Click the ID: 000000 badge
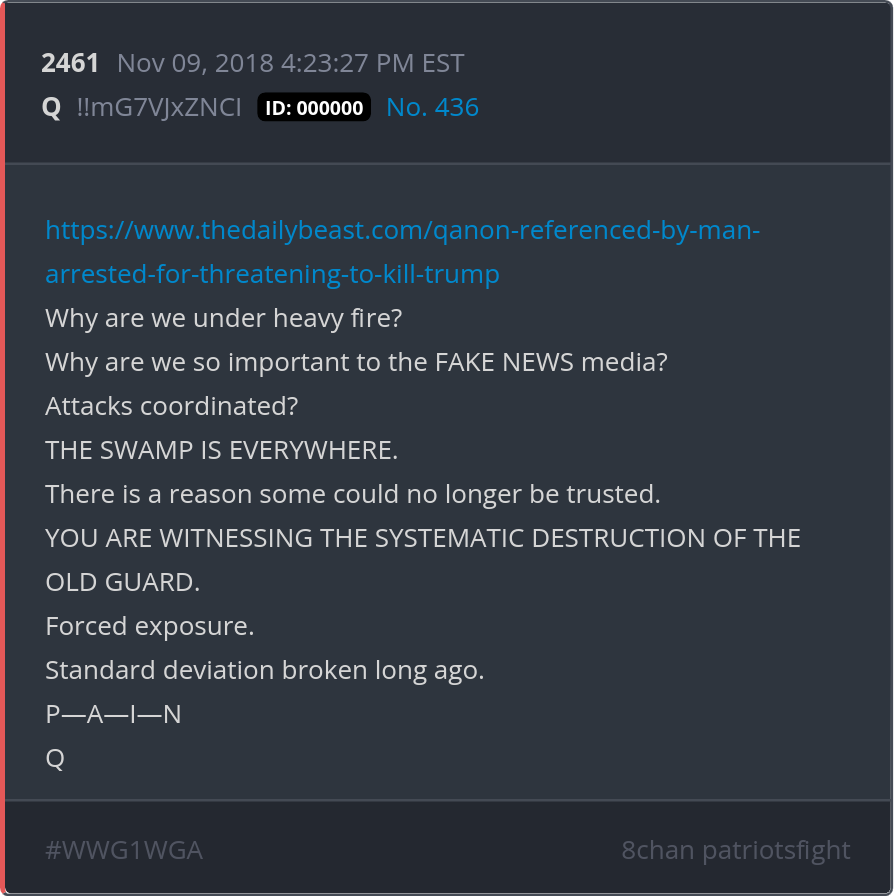 [314, 108]
